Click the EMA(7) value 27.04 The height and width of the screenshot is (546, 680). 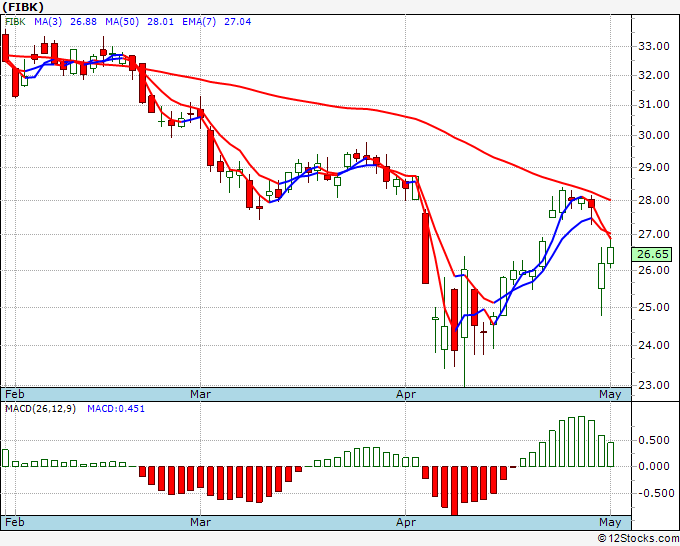[x=238, y=22]
